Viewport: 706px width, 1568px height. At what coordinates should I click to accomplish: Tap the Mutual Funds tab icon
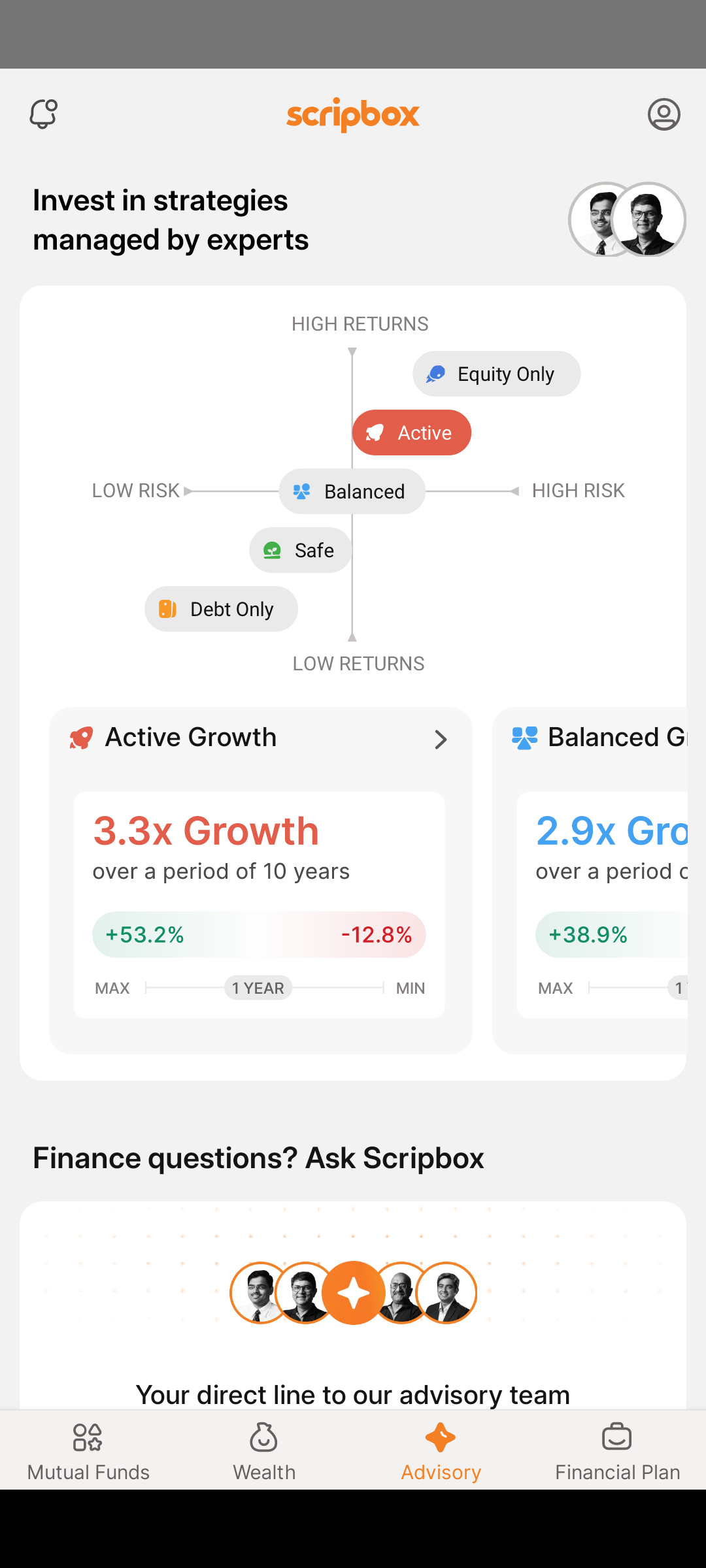(x=88, y=1437)
